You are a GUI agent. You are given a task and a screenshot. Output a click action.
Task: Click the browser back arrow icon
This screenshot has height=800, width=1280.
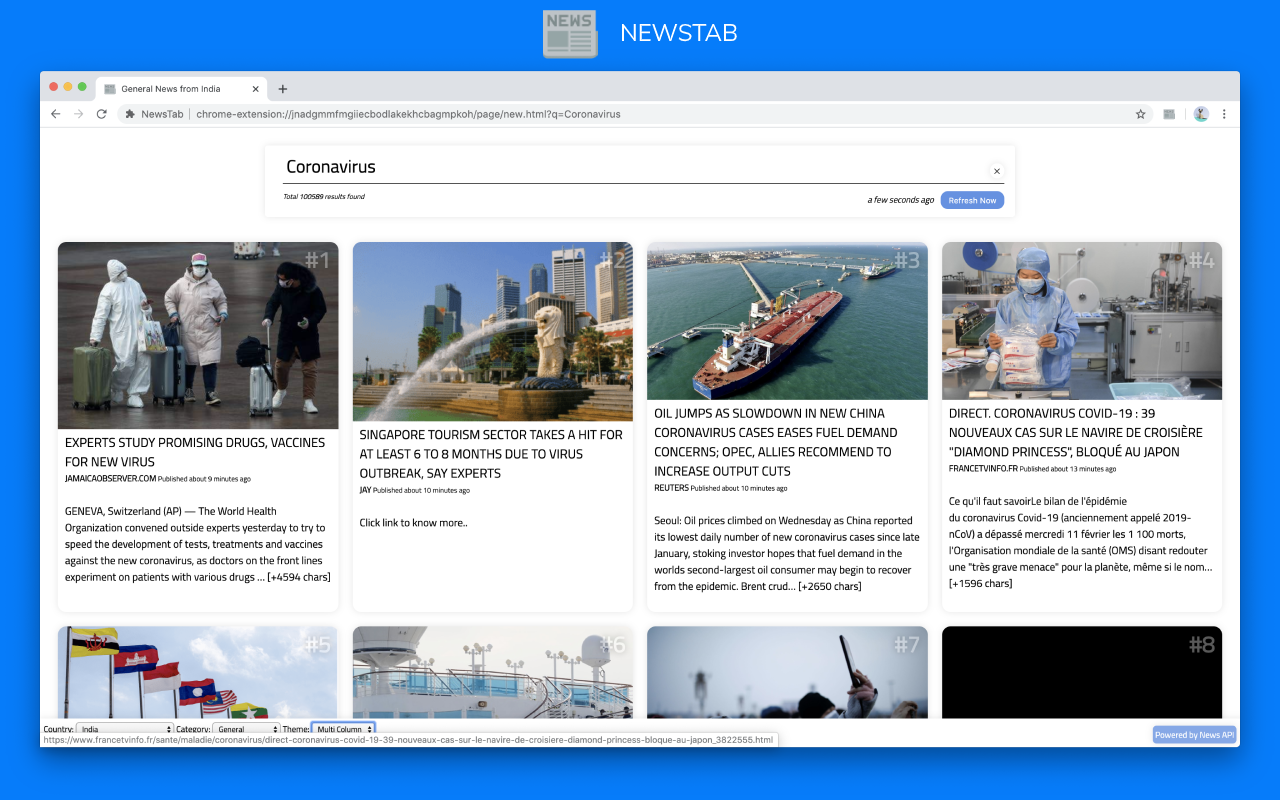click(x=55, y=114)
